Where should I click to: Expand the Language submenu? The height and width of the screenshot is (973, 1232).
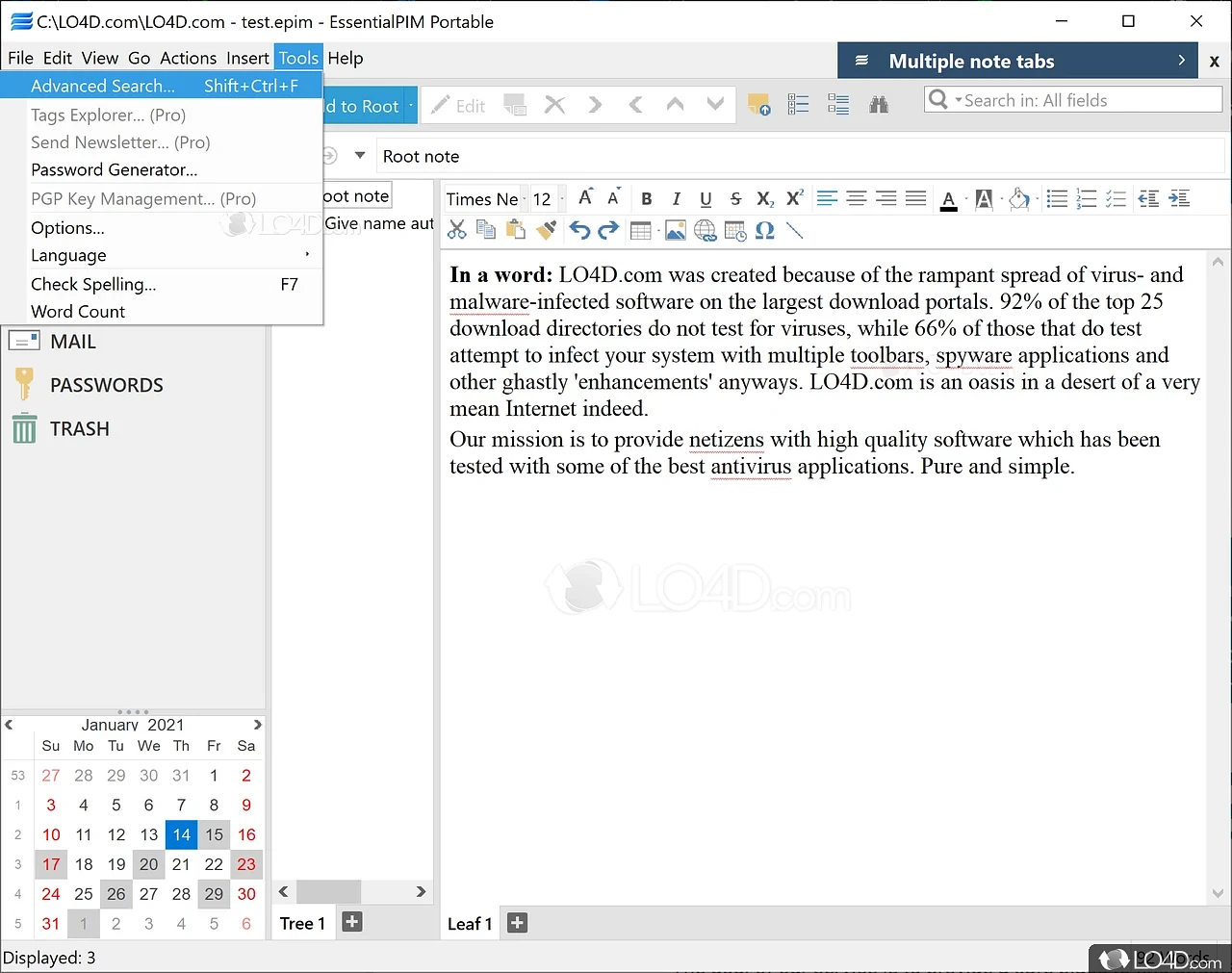pos(161,255)
